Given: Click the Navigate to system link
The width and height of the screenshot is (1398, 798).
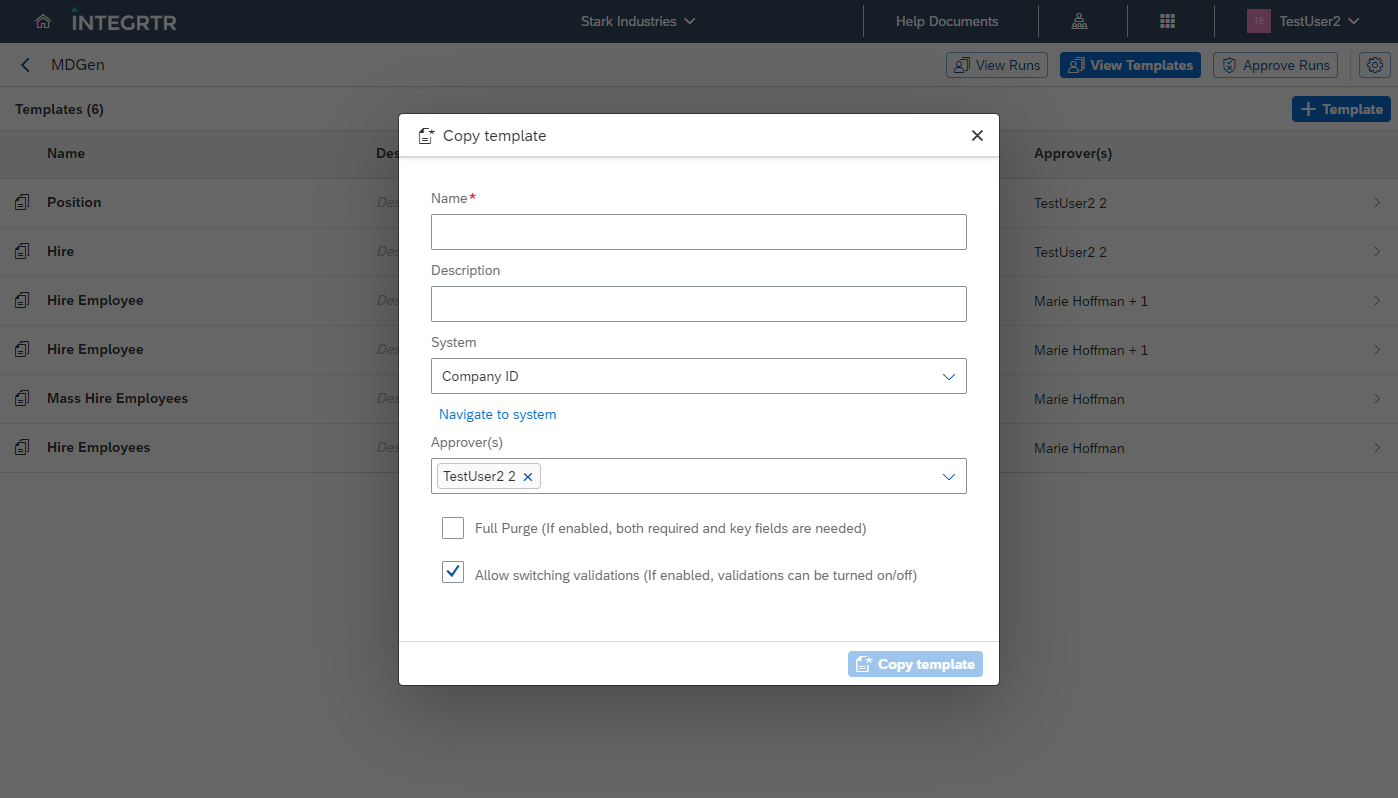Looking at the screenshot, I should point(497,414).
